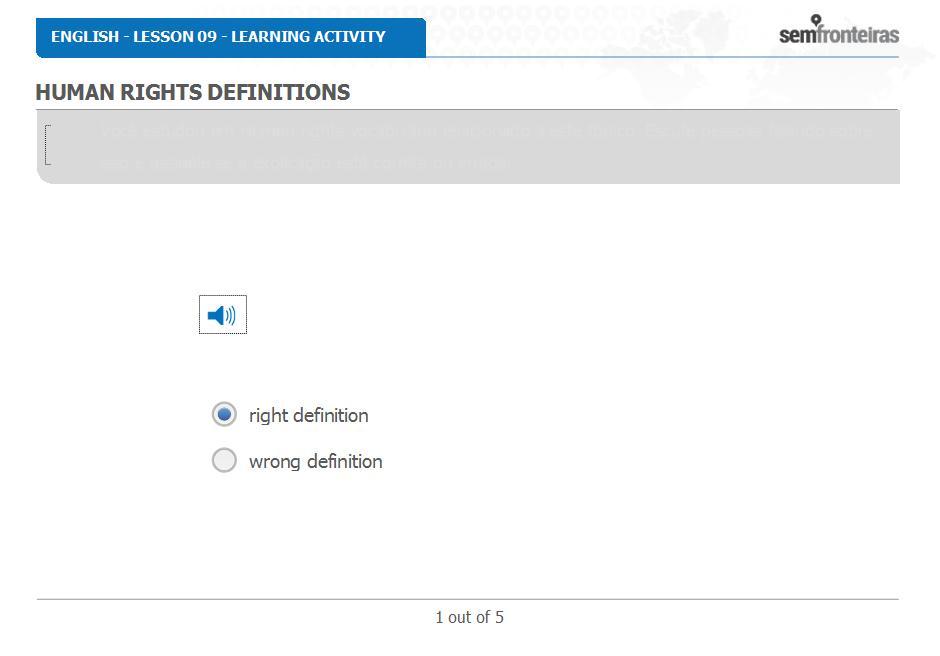940x656 pixels.
Task: Choose the "wrong definition" radio option
Action: tap(224, 461)
